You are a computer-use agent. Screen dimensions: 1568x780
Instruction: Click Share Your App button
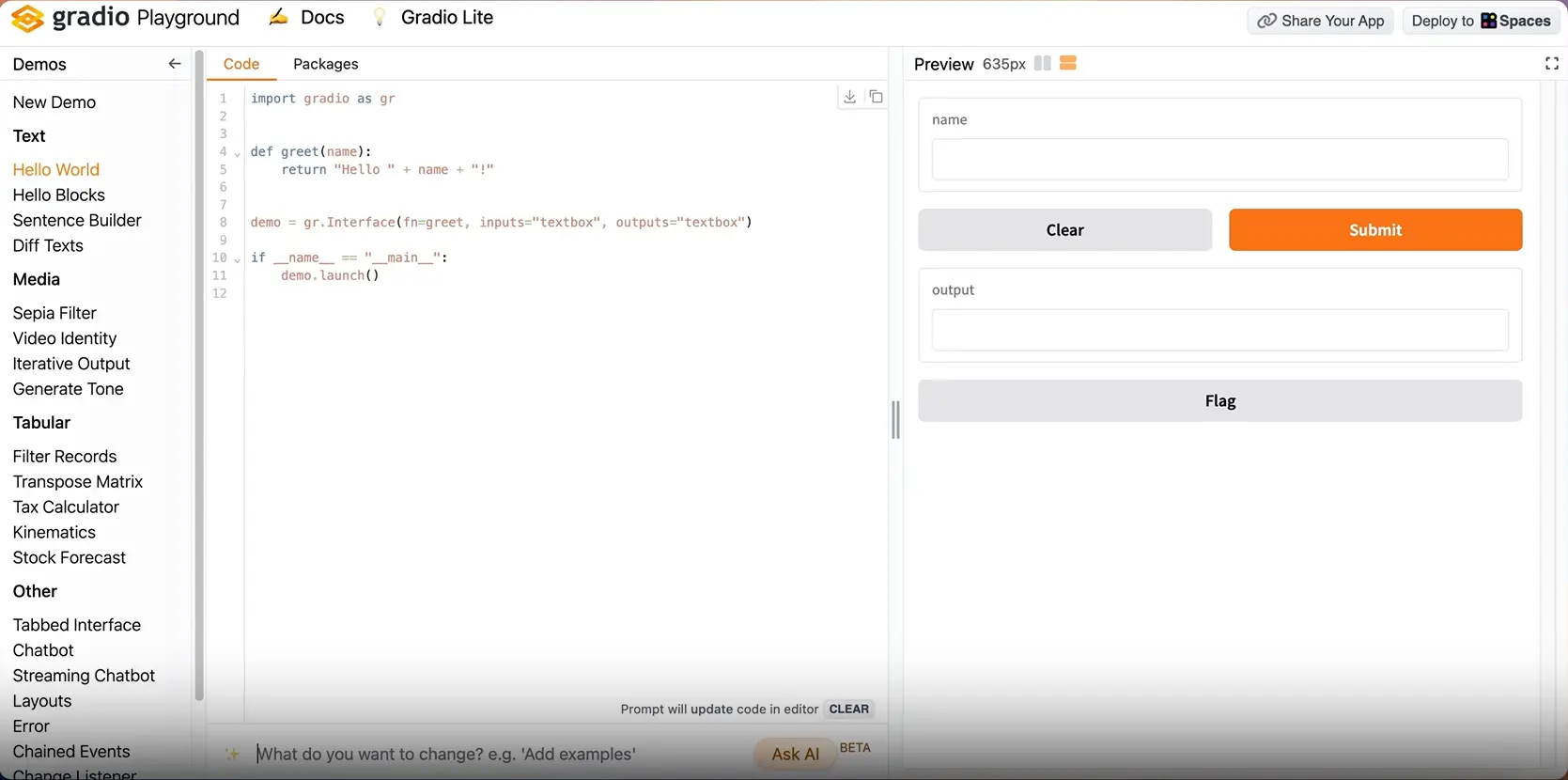tap(1320, 21)
